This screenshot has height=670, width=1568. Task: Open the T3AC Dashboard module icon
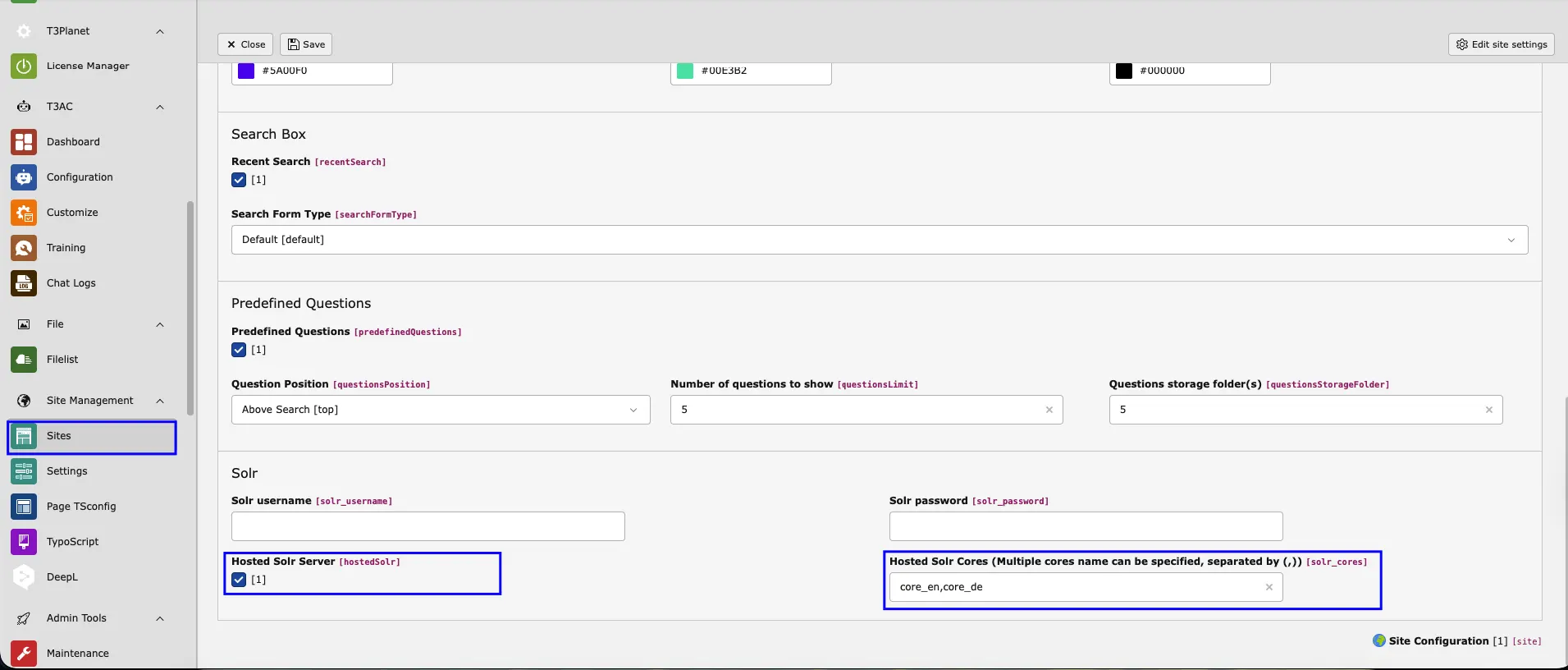[24, 142]
